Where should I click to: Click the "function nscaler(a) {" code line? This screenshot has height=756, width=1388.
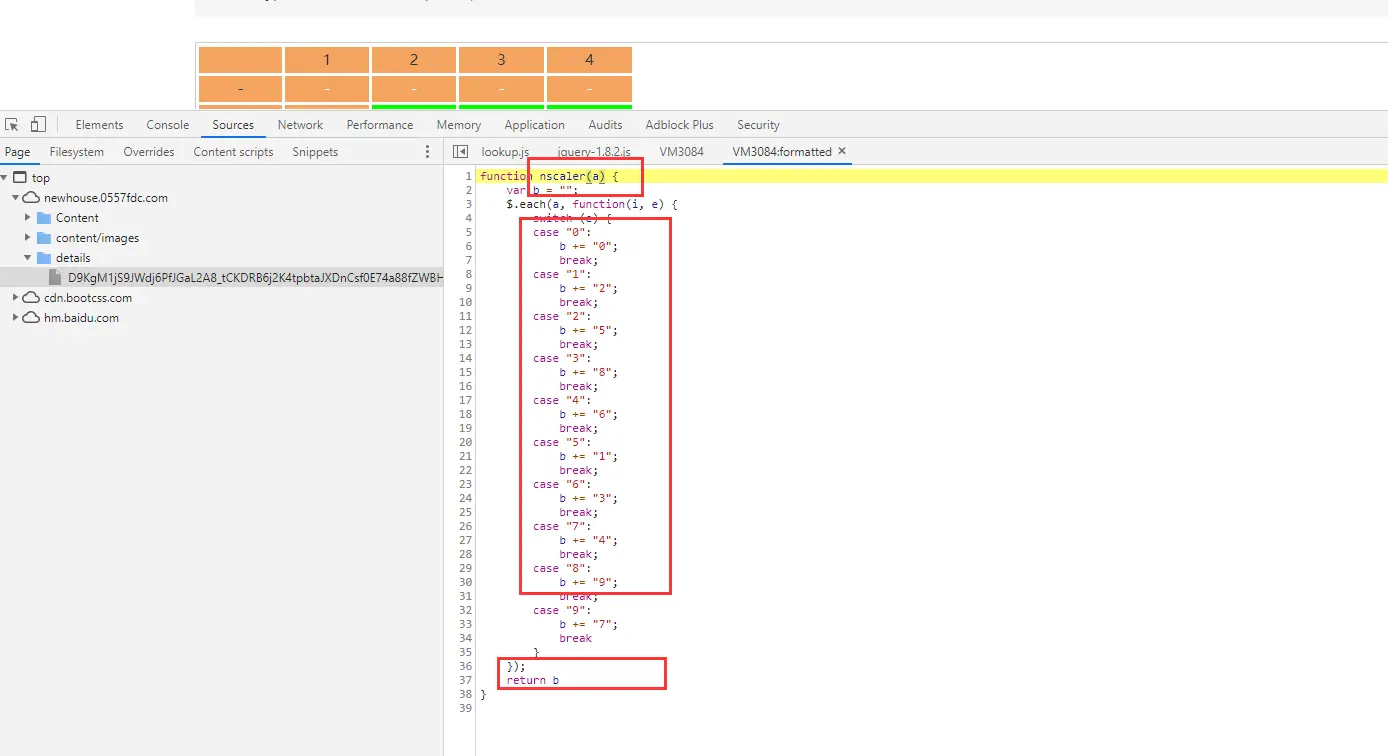[549, 176]
